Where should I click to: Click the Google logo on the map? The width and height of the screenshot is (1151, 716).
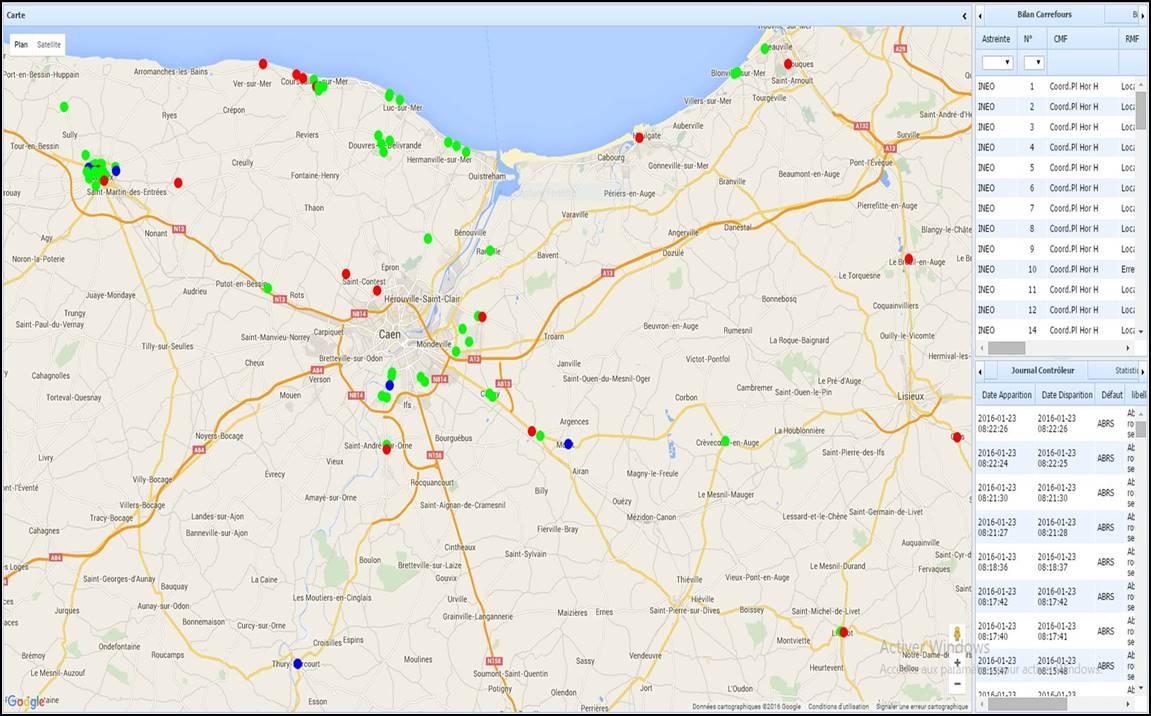point(26,702)
